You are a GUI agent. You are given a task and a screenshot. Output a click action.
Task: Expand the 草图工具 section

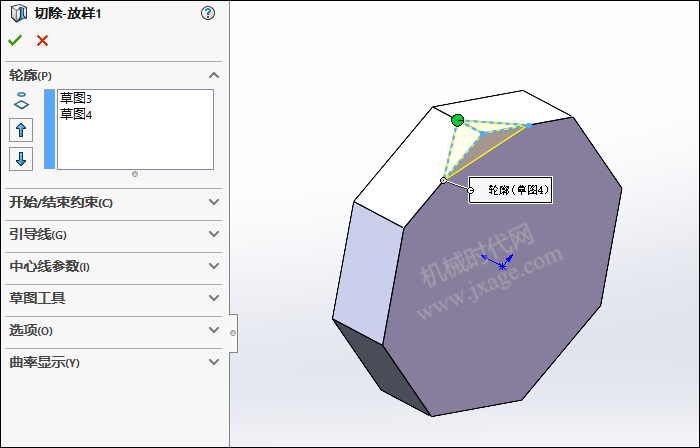tap(214, 298)
